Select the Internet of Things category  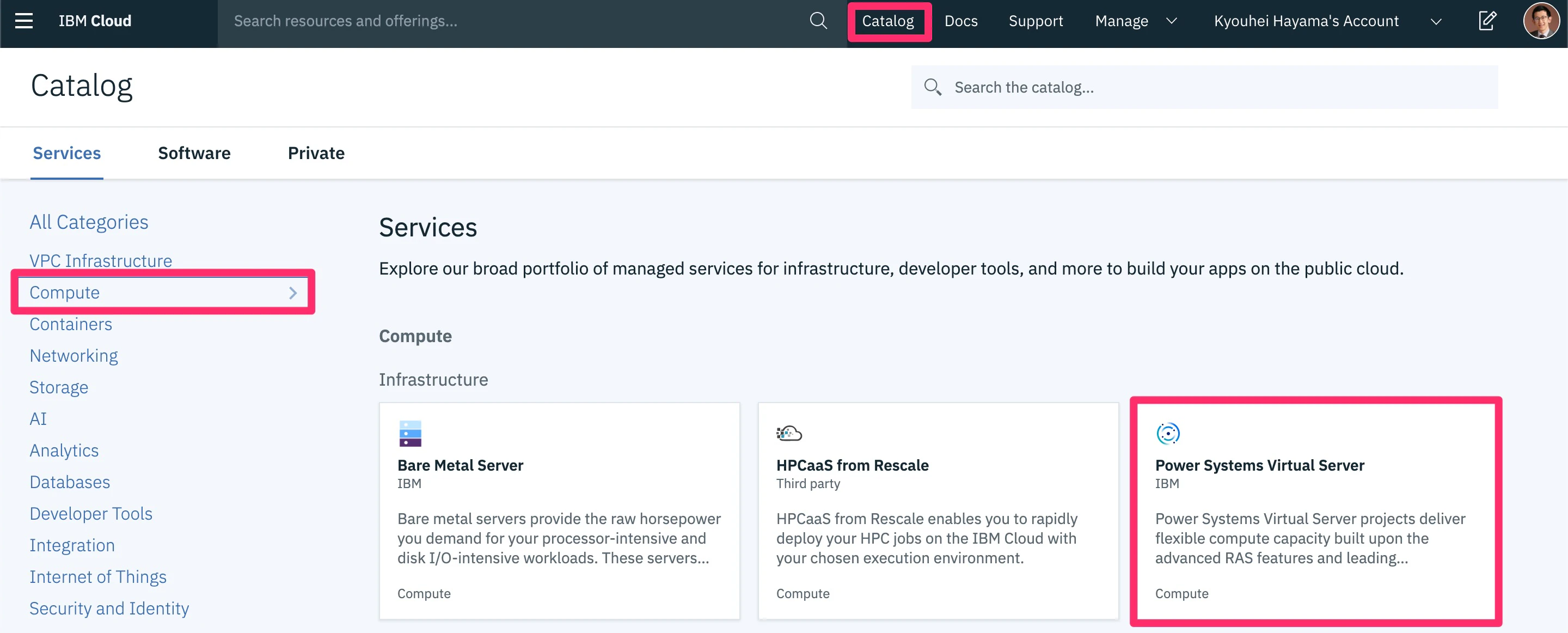click(98, 577)
